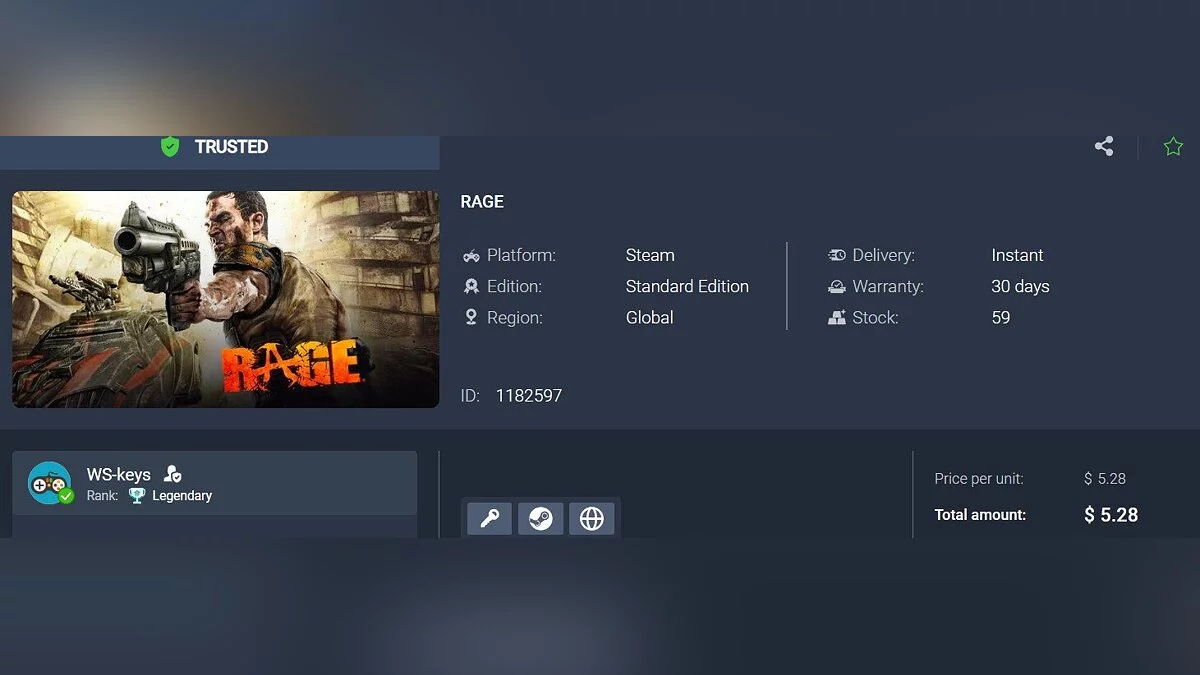Image resolution: width=1200 pixels, height=675 pixels.
Task: Click the Steam platform value
Action: click(650, 256)
